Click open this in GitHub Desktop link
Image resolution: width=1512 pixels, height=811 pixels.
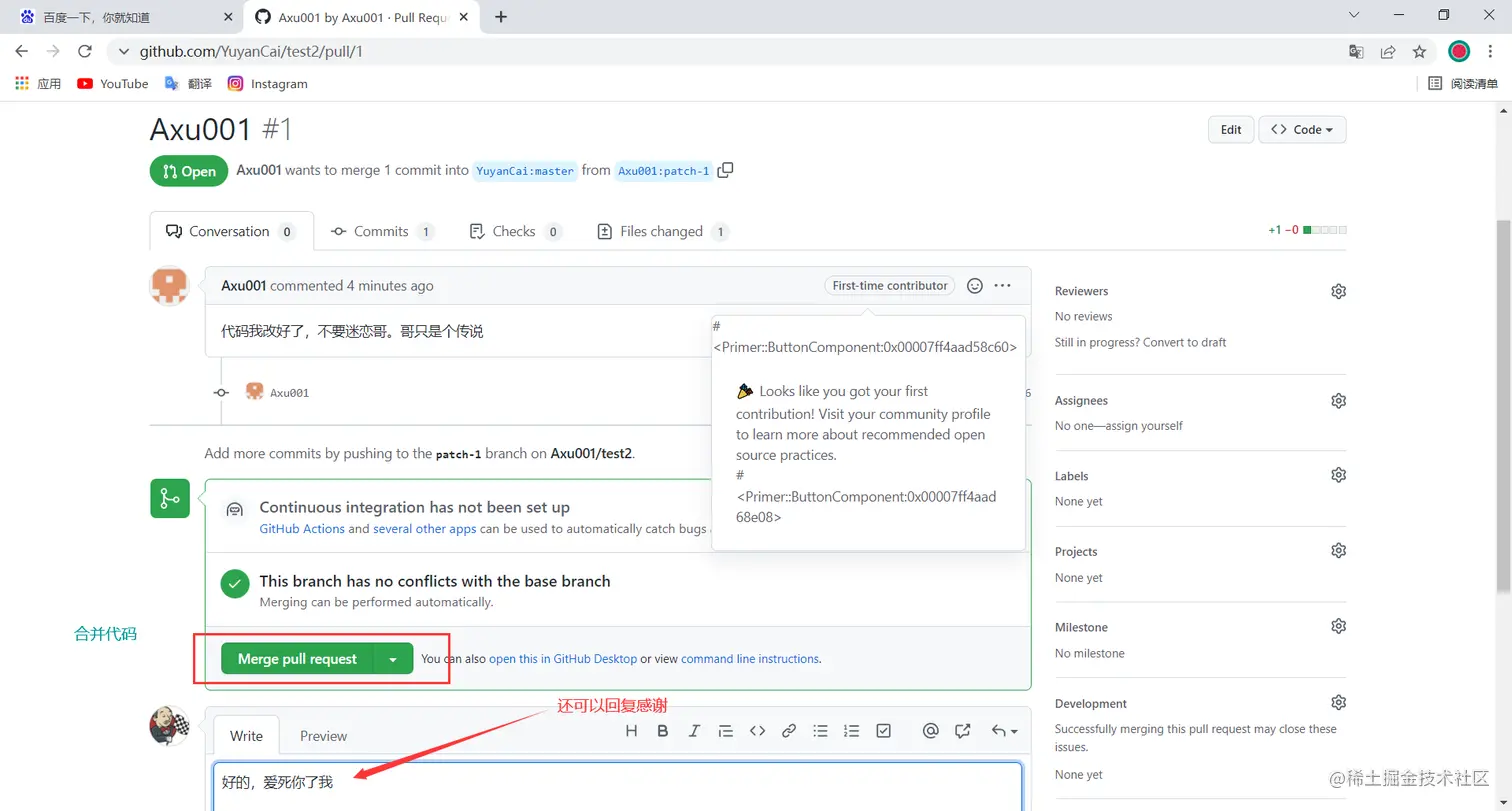click(x=563, y=659)
